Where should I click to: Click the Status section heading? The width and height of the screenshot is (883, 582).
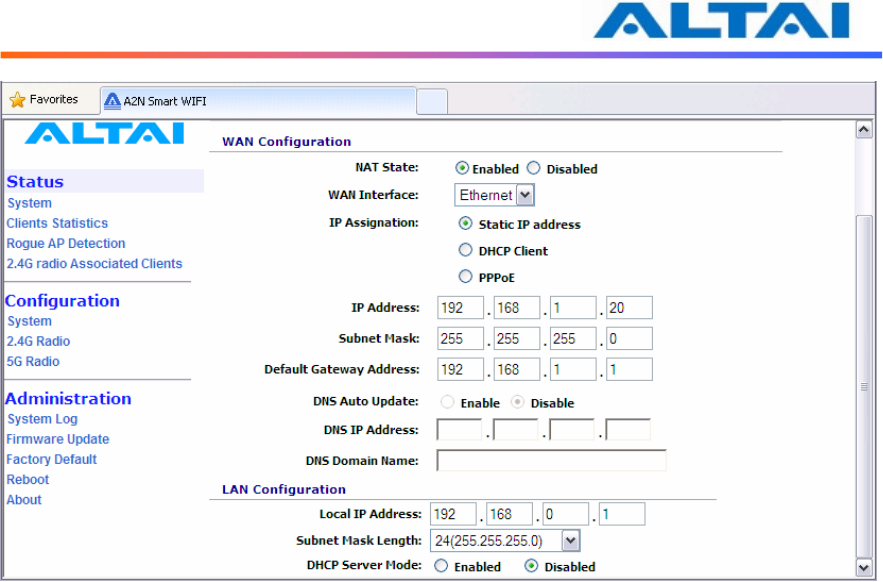coord(35,181)
